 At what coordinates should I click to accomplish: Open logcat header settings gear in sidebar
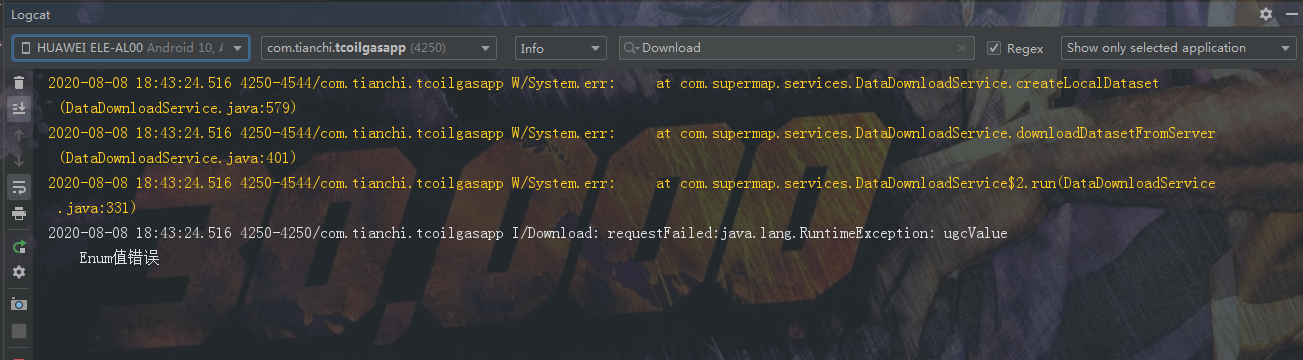click(19, 272)
